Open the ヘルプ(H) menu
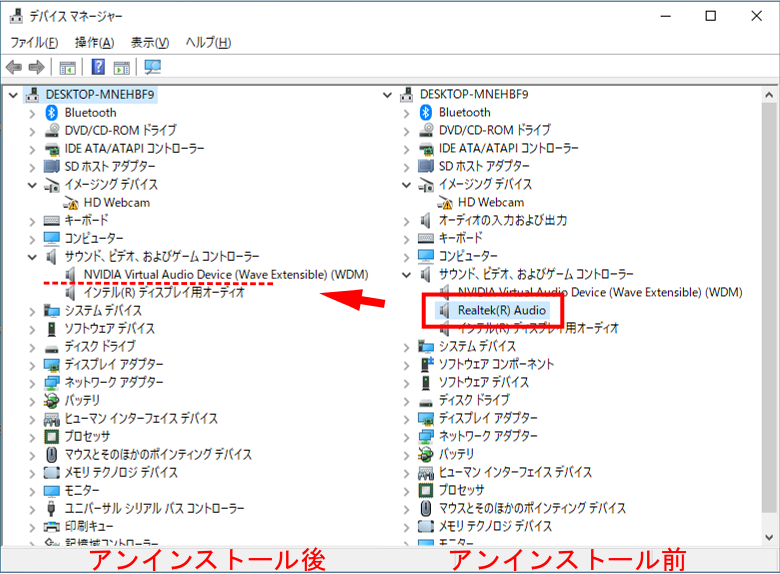This screenshot has width=780, height=574. [x=209, y=43]
